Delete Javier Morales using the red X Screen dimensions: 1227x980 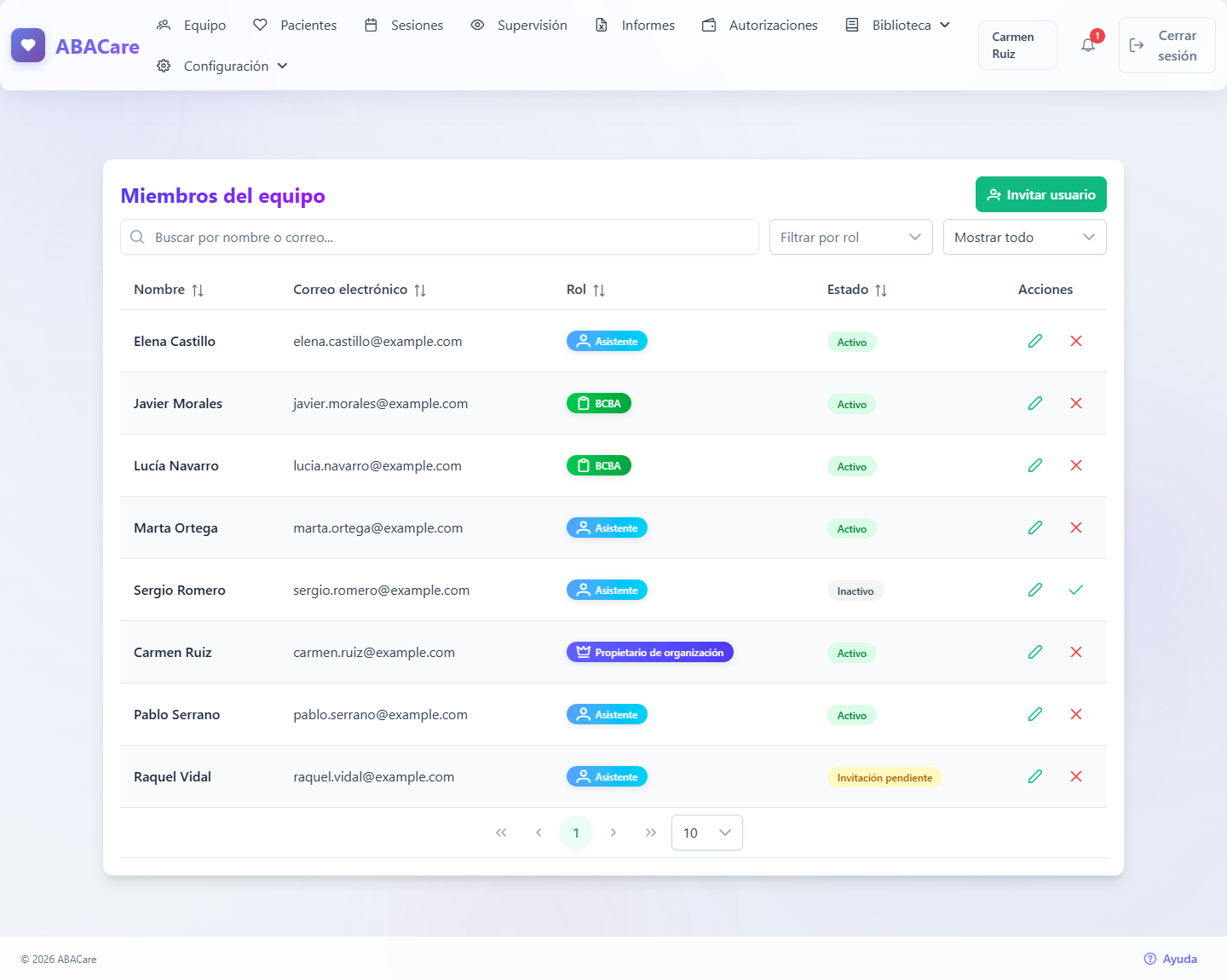(x=1076, y=403)
